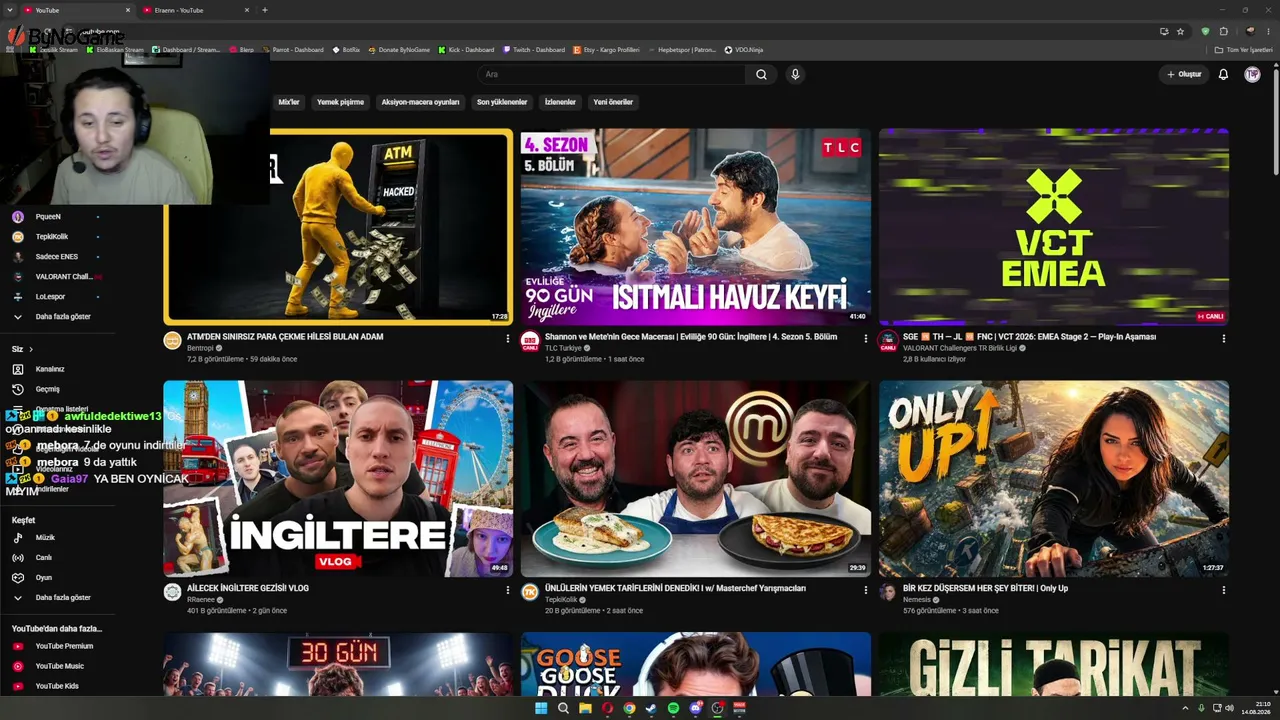Select the Son yüklenenler filter chip
This screenshot has width=1280, height=720.
tap(502, 102)
